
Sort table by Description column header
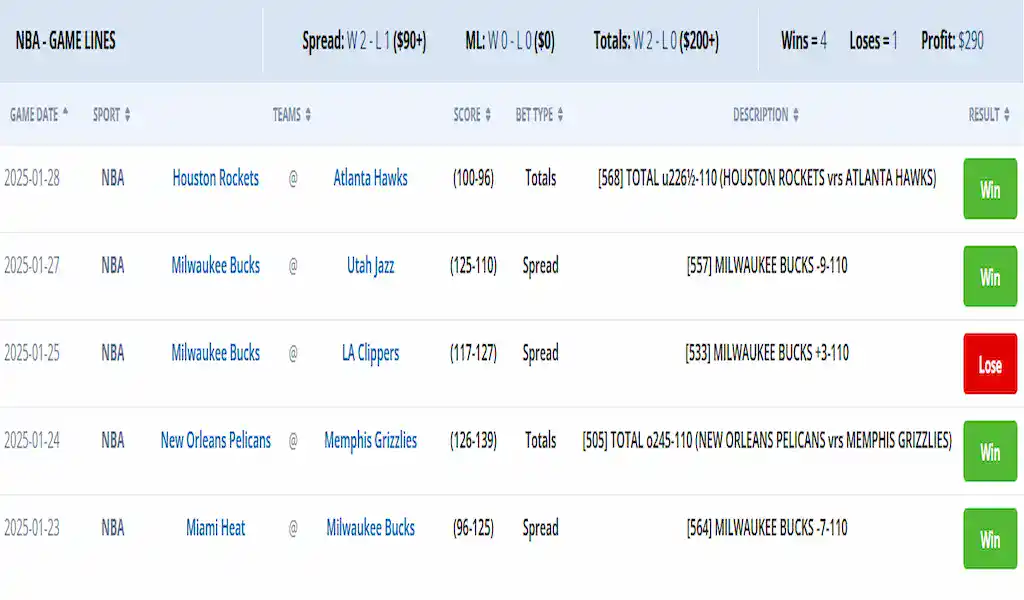click(765, 115)
